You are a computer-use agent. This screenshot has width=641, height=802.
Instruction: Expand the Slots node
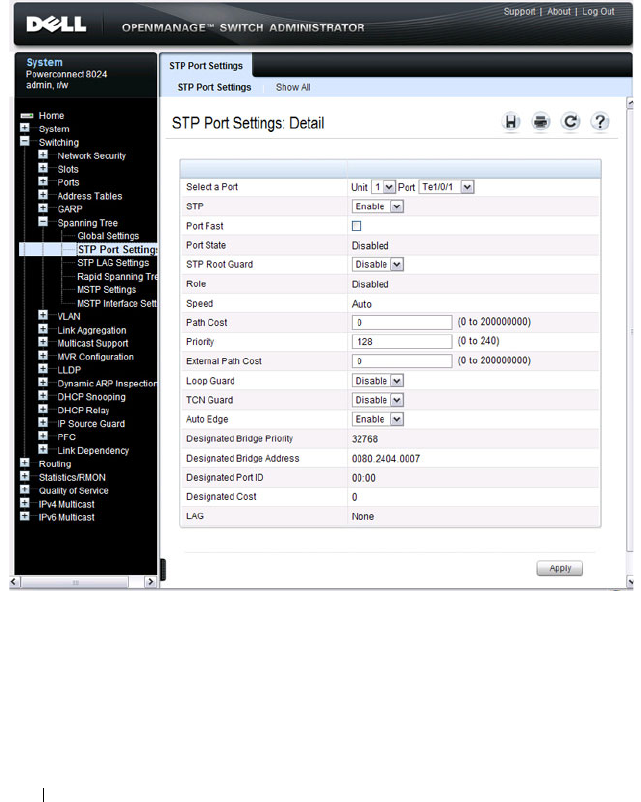43,167
